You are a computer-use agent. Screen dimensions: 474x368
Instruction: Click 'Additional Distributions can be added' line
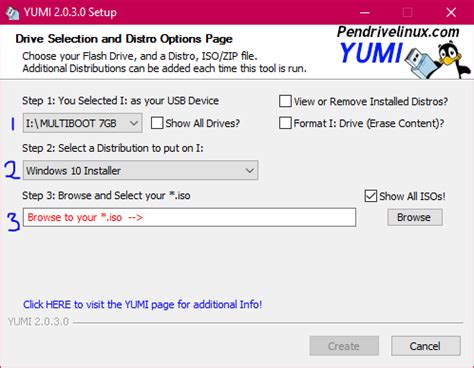point(164,68)
